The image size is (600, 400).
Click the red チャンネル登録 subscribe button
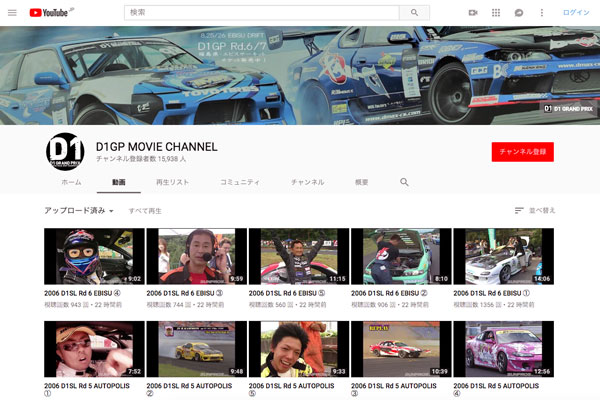[522, 151]
